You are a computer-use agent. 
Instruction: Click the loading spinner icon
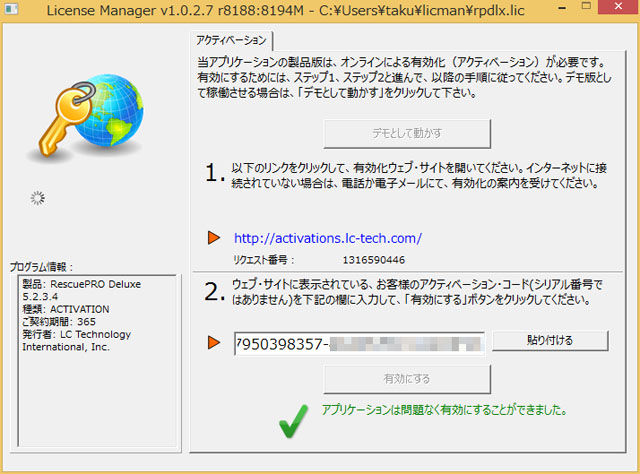coord(38,198)
